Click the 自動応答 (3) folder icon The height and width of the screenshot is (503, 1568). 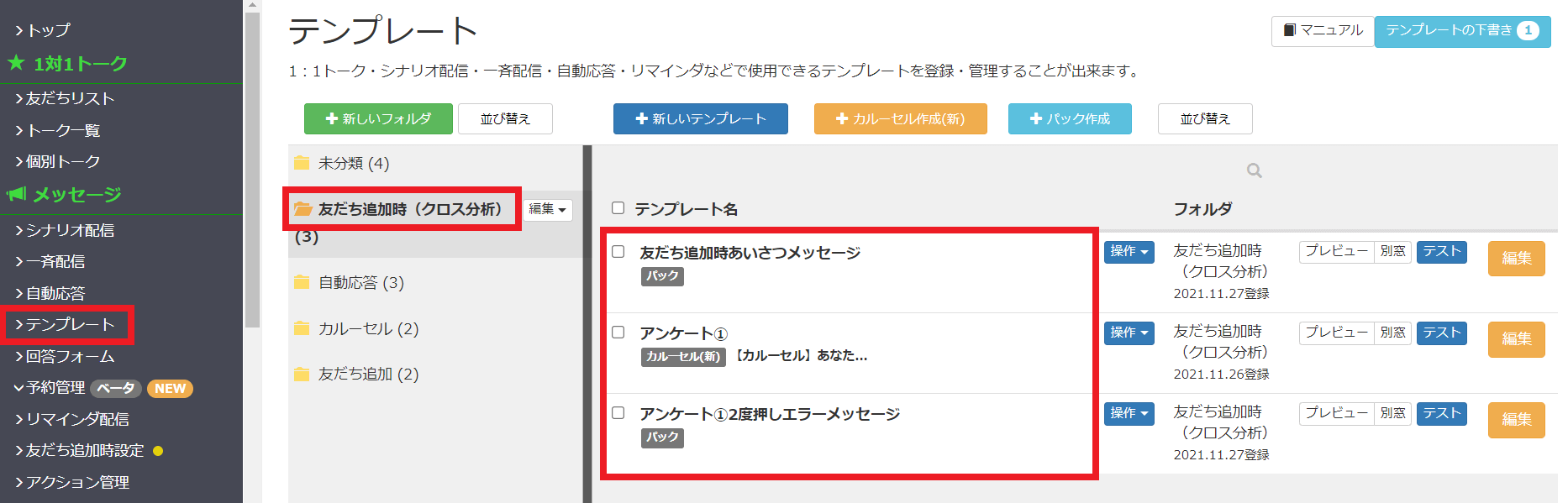pos(302,282)
